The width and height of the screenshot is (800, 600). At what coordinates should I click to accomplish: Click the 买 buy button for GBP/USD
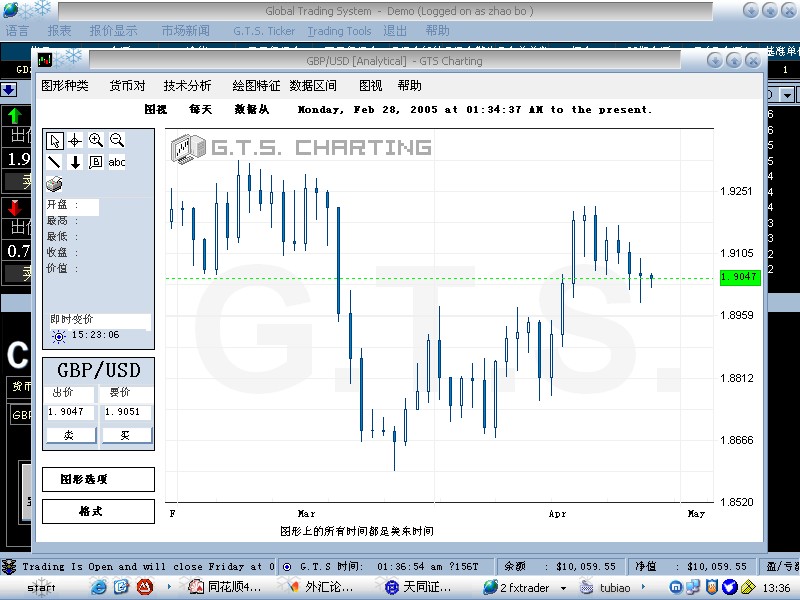pos(127,435)
